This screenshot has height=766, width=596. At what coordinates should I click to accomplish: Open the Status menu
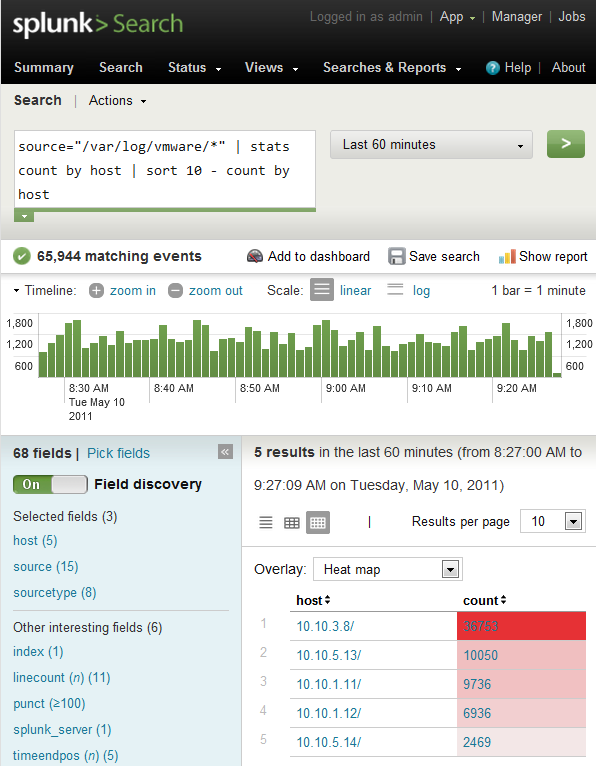coord(194,68)
